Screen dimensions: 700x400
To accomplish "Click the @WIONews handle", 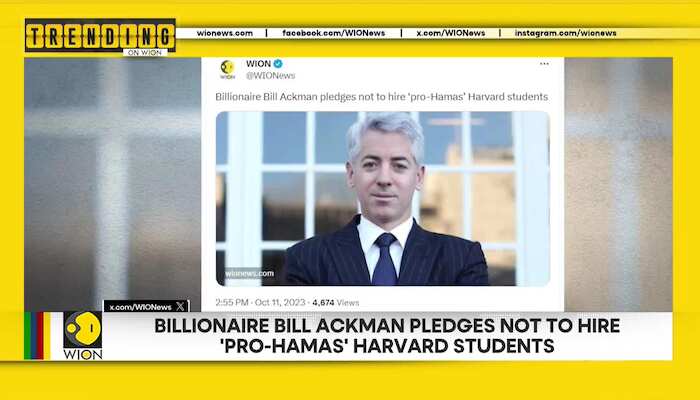I will click(270, 76).
